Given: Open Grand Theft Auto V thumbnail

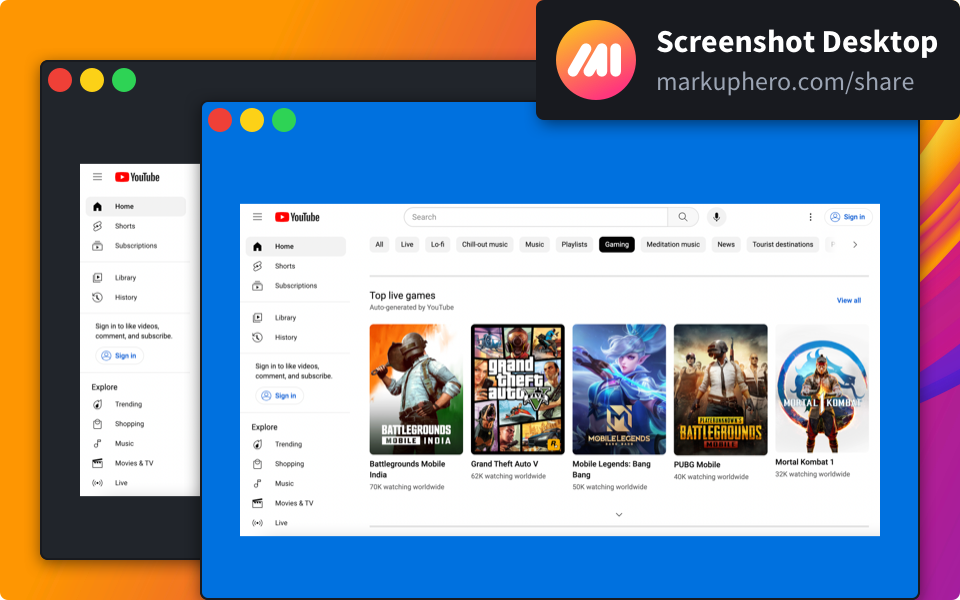Looking at the screenshot, I should click(517, 389).
